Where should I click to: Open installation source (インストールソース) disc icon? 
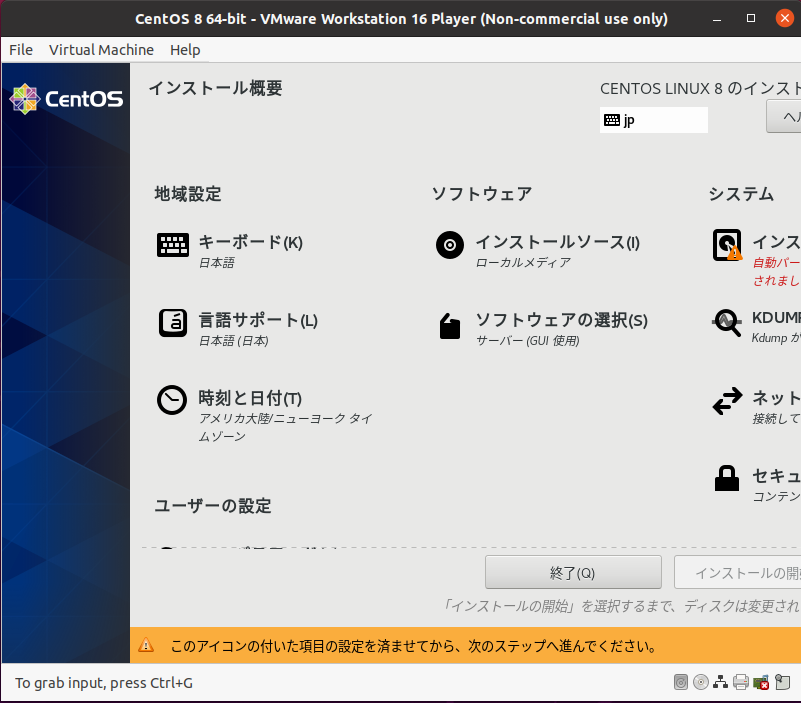click(x=450, y=245)
